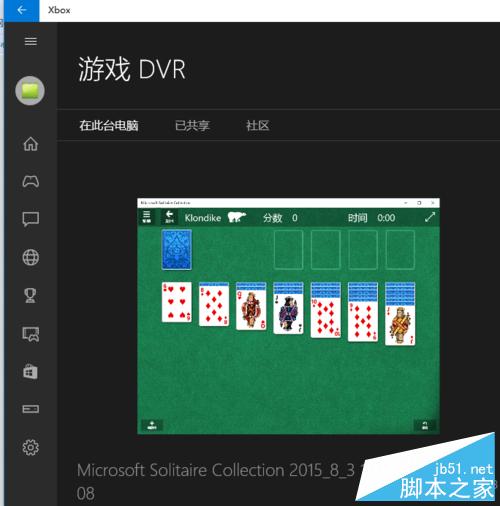The image size is (500, 506).
Task: Switch to the 已共享 tab
Action: 192,126
